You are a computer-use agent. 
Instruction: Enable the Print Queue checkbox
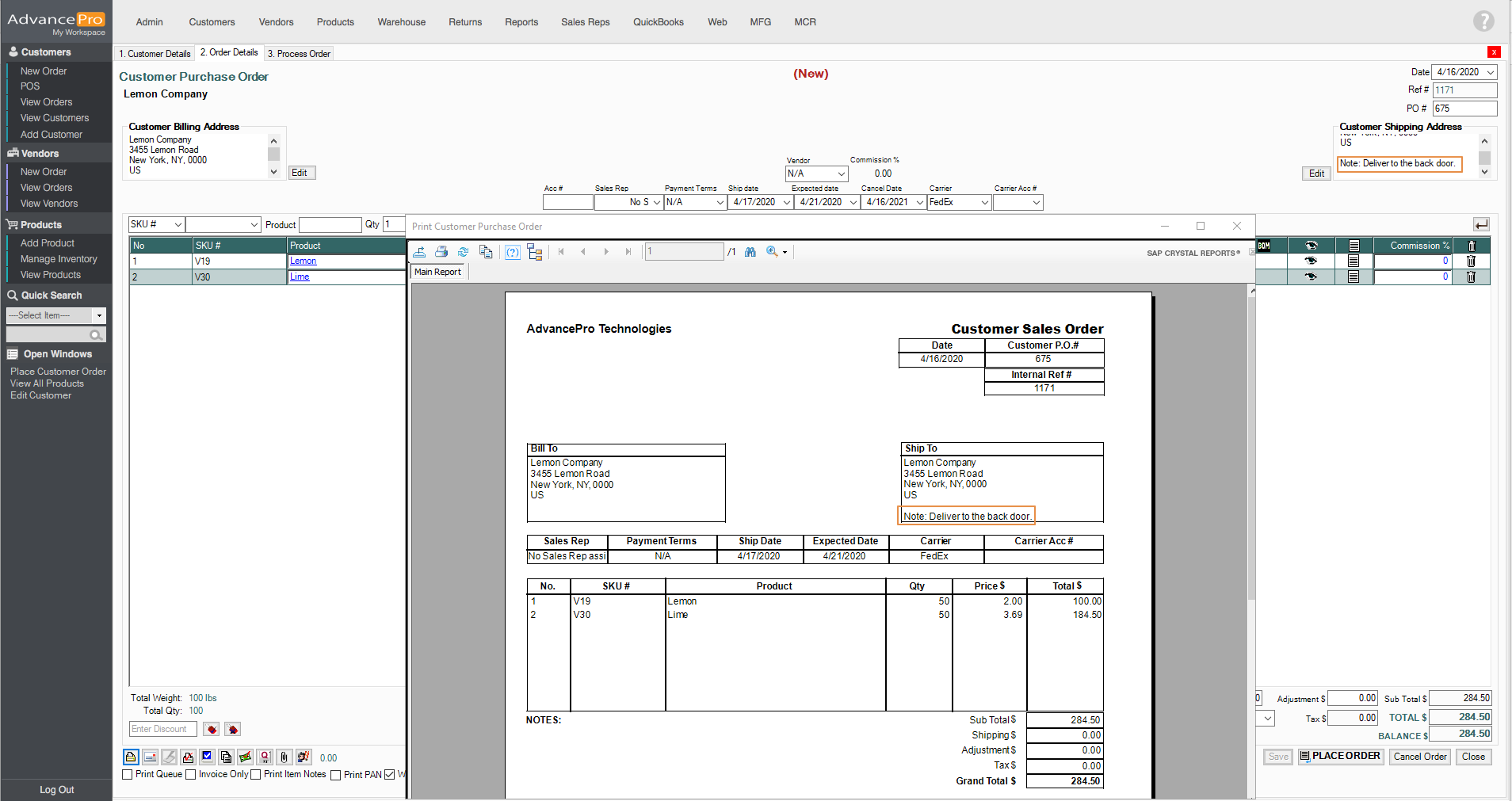tap(128, 775)
